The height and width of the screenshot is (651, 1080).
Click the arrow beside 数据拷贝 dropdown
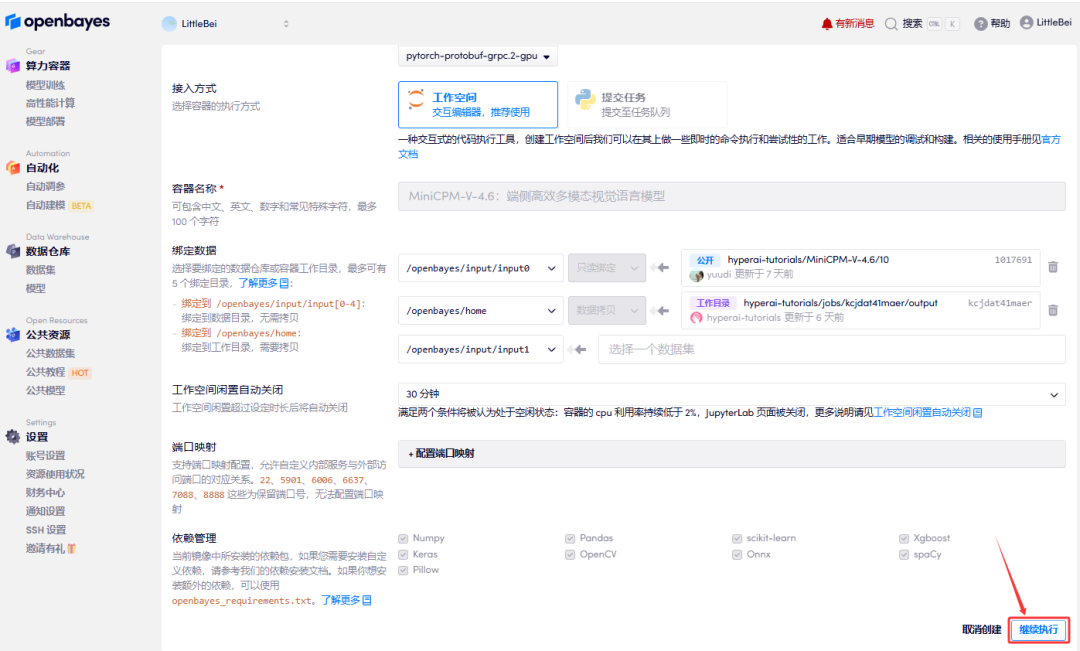tap(662, 311)
